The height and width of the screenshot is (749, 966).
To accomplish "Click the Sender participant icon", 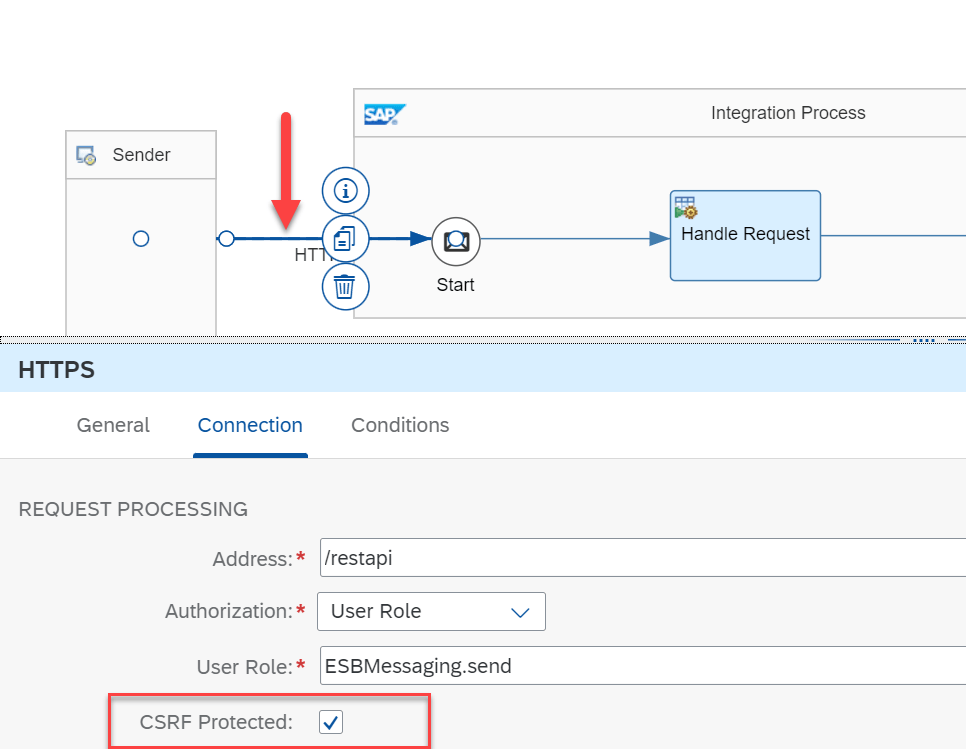I will pyautogui.click(x=87, y=155).
